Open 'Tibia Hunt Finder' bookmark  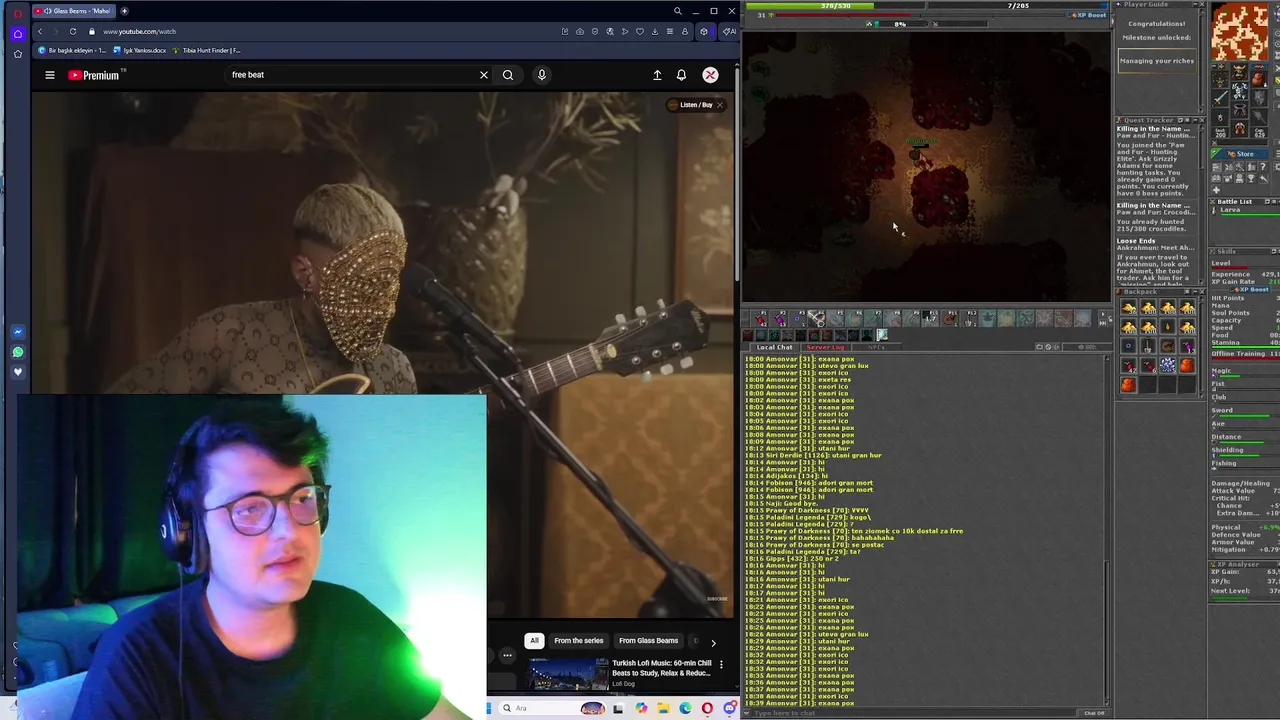[x=207, y=50]
